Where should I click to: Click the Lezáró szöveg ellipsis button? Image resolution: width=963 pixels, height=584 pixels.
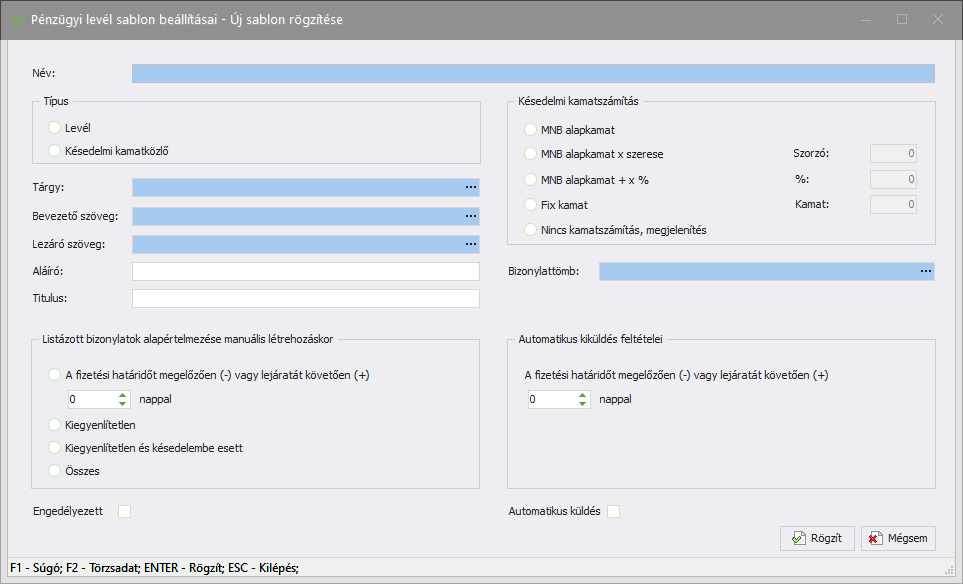point(470,244)
